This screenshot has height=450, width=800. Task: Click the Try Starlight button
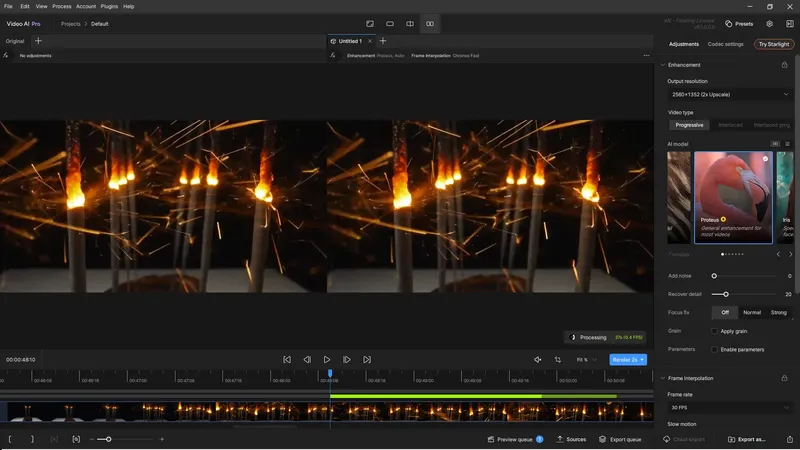pos(773,44)
